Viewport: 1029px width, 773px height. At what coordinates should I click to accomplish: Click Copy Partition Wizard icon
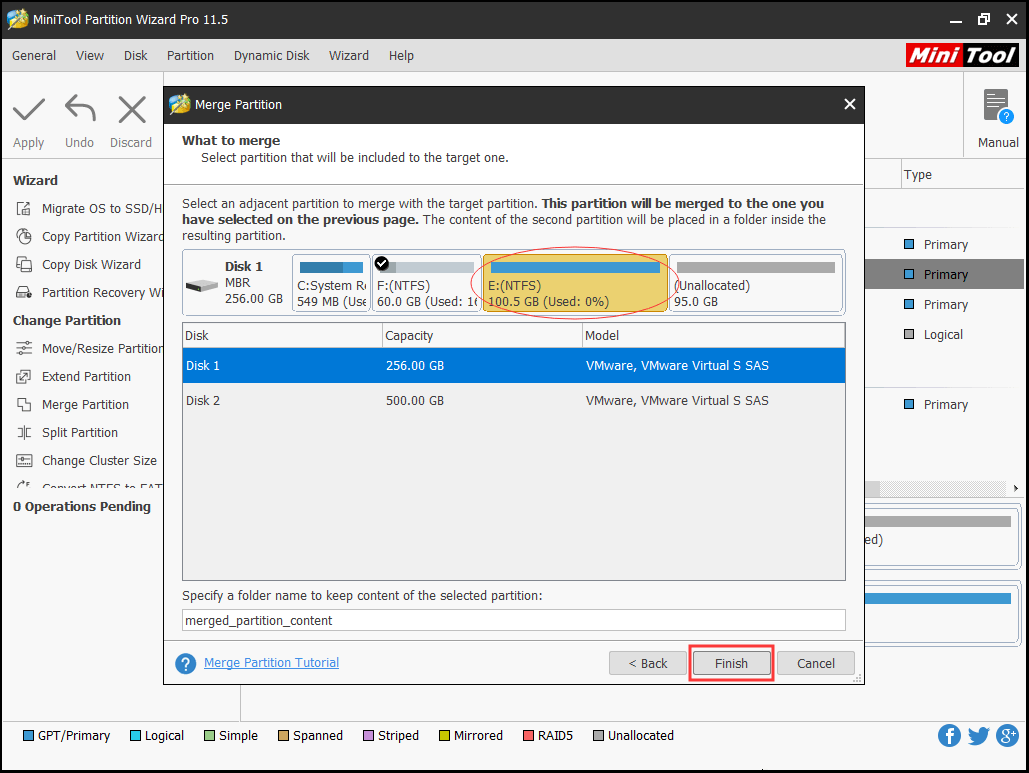[24, 236]
